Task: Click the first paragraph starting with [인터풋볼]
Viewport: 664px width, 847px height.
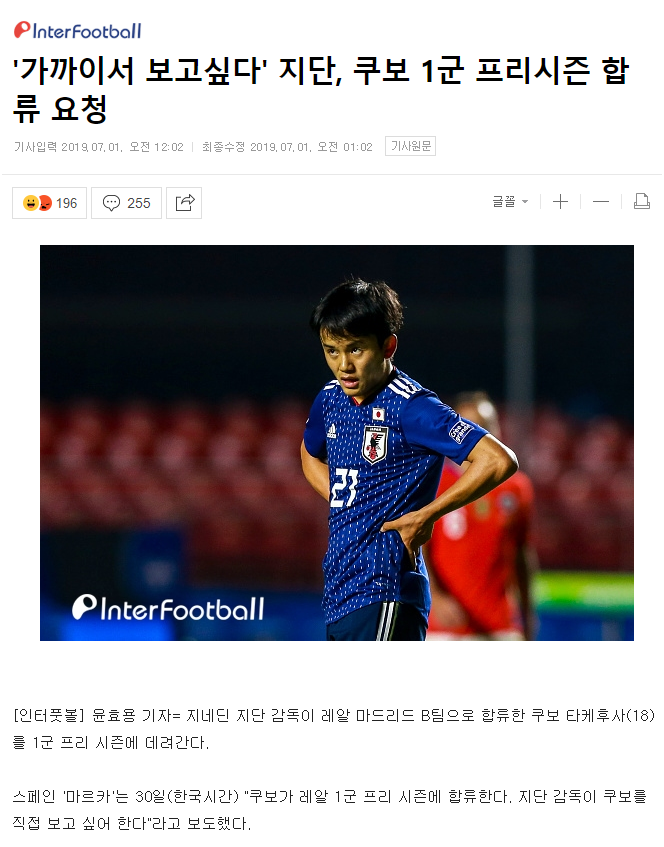Action: point(334,729)
